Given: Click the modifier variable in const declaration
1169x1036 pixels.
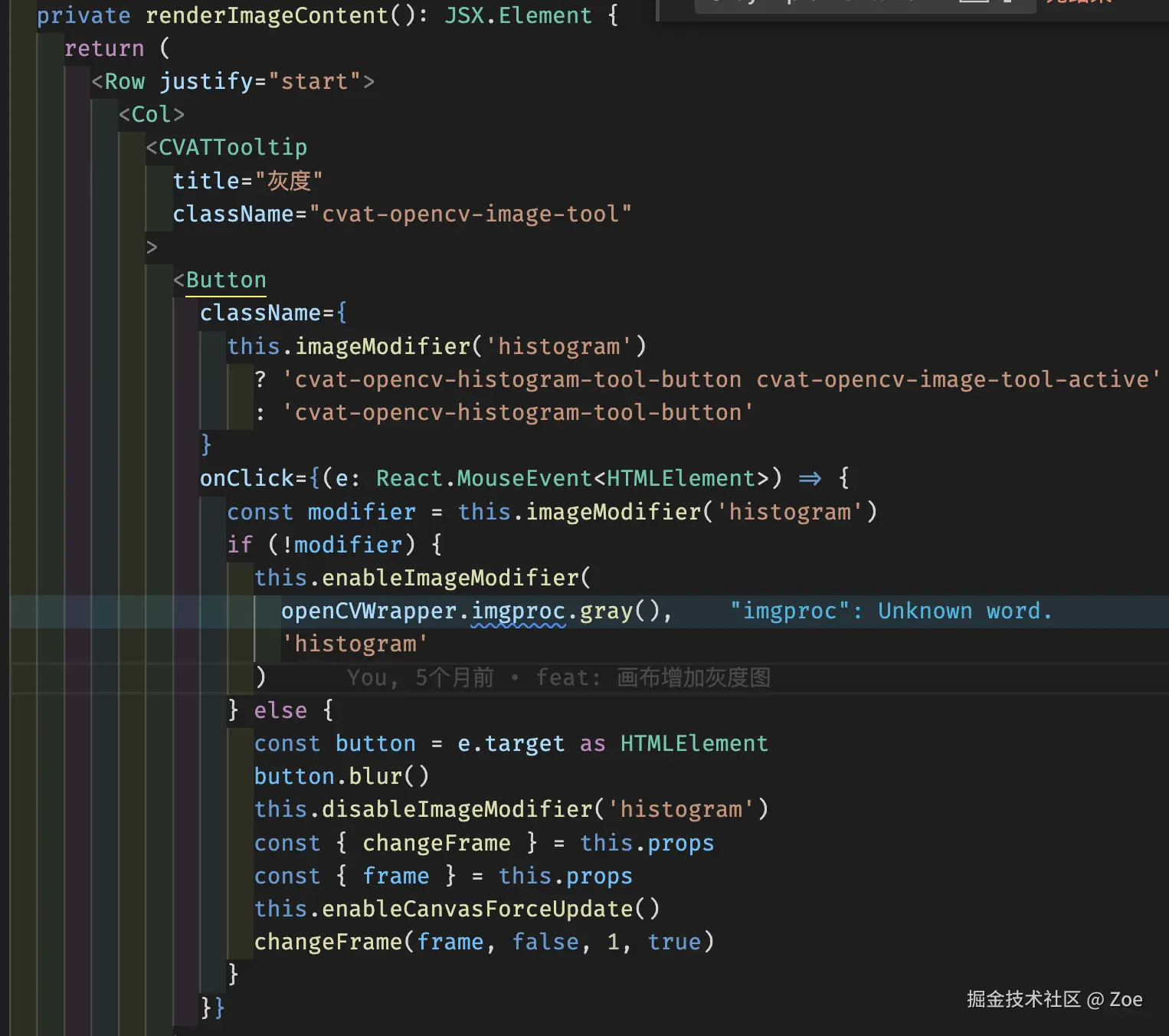Looking at the screenshot, I should coord(362,512).
